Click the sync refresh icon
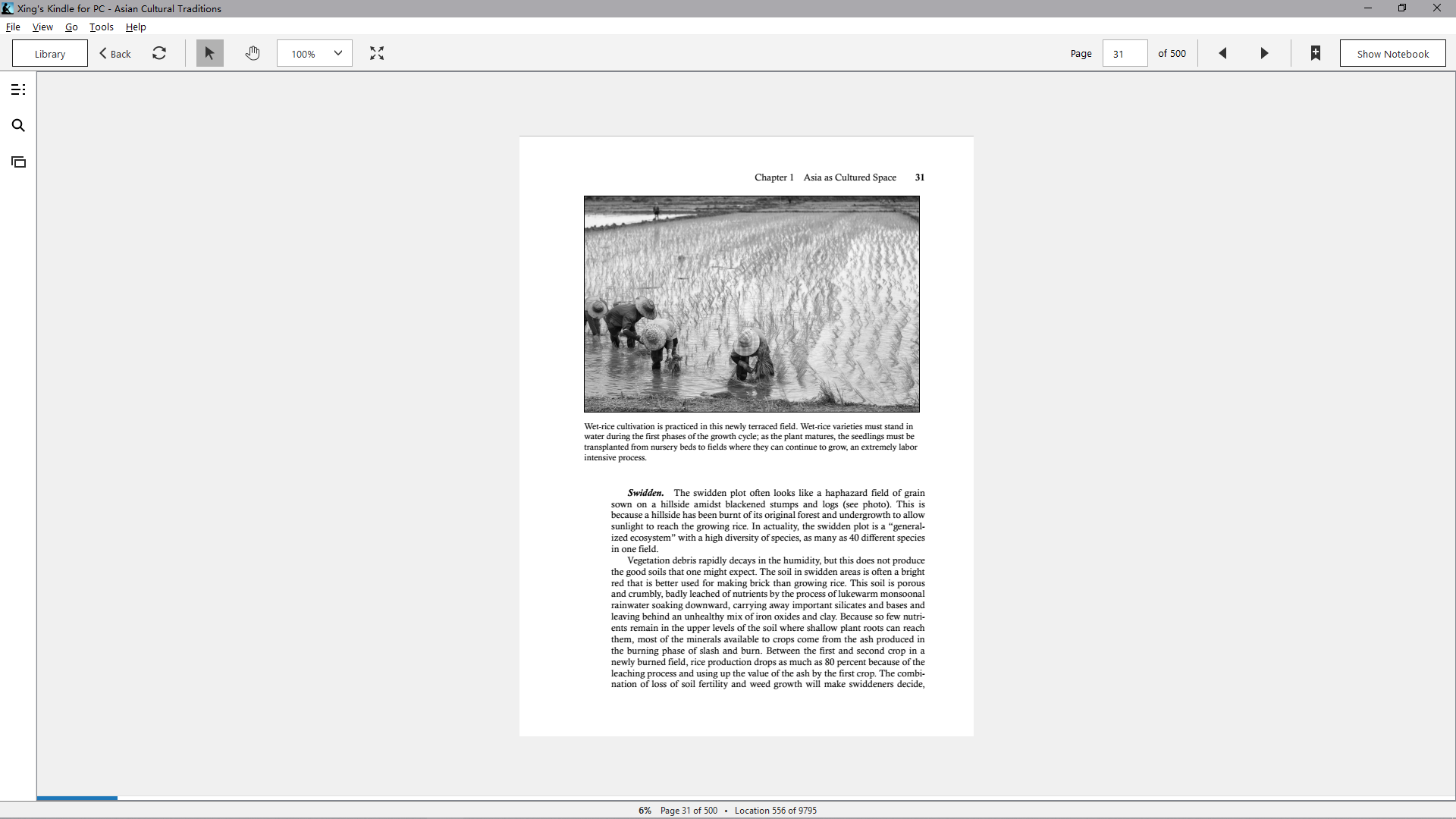1456x819 pixels. (159, 53)
